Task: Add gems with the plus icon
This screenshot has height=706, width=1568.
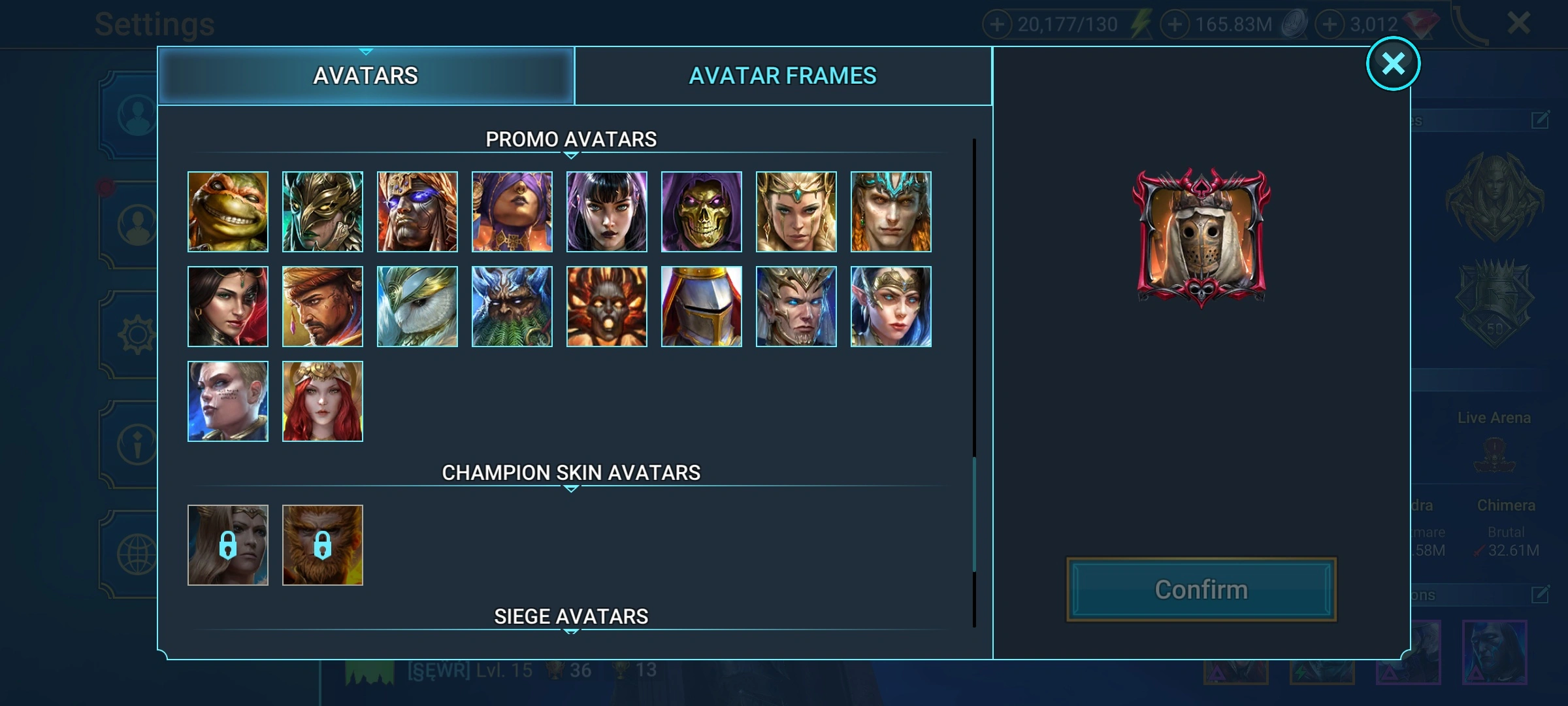Action: click(x=1329, y=25)
